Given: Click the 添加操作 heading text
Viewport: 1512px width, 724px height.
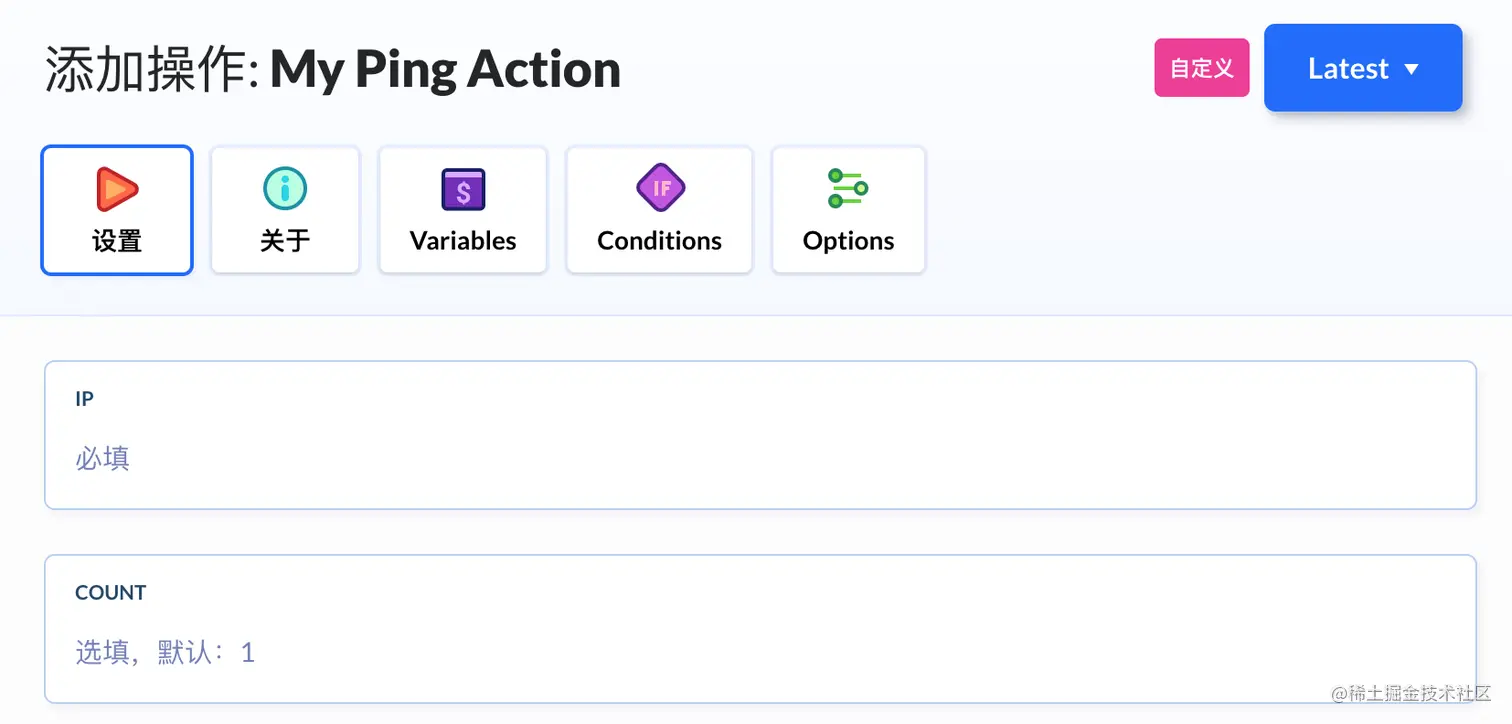Looking at the screenshot, I should pyautogui.click(x=151, y=70).
